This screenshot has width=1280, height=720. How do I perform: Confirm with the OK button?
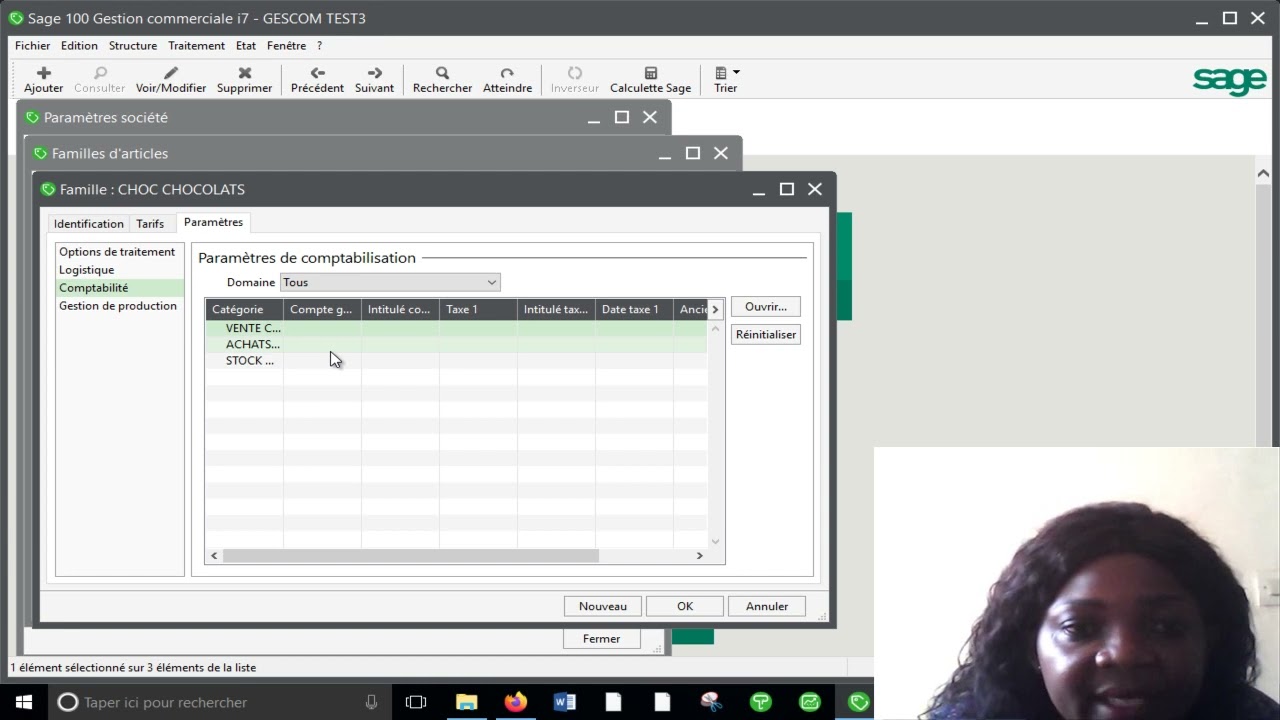[685, 606]
